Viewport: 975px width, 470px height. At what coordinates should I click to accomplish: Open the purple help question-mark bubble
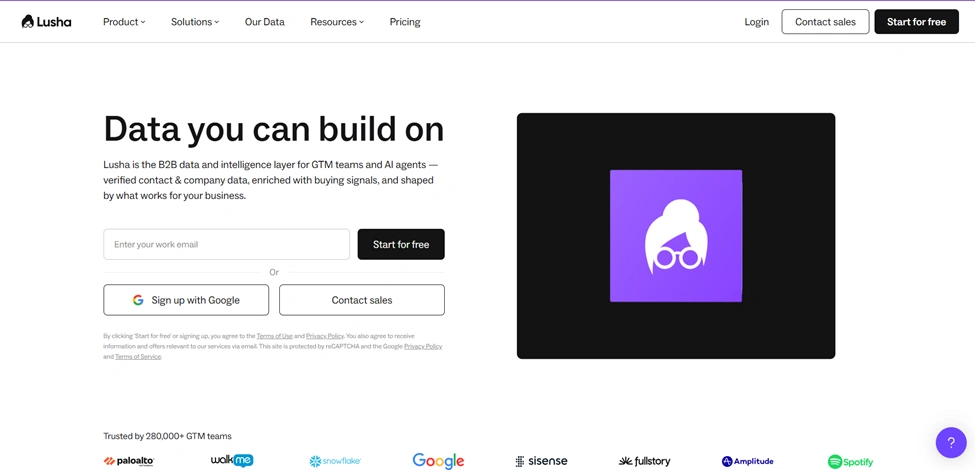[x=951, y=443]
